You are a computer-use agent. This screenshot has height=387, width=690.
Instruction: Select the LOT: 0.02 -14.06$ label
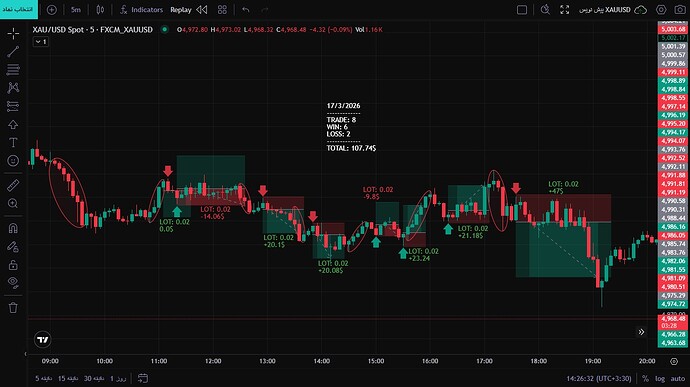tap(215, 213)
